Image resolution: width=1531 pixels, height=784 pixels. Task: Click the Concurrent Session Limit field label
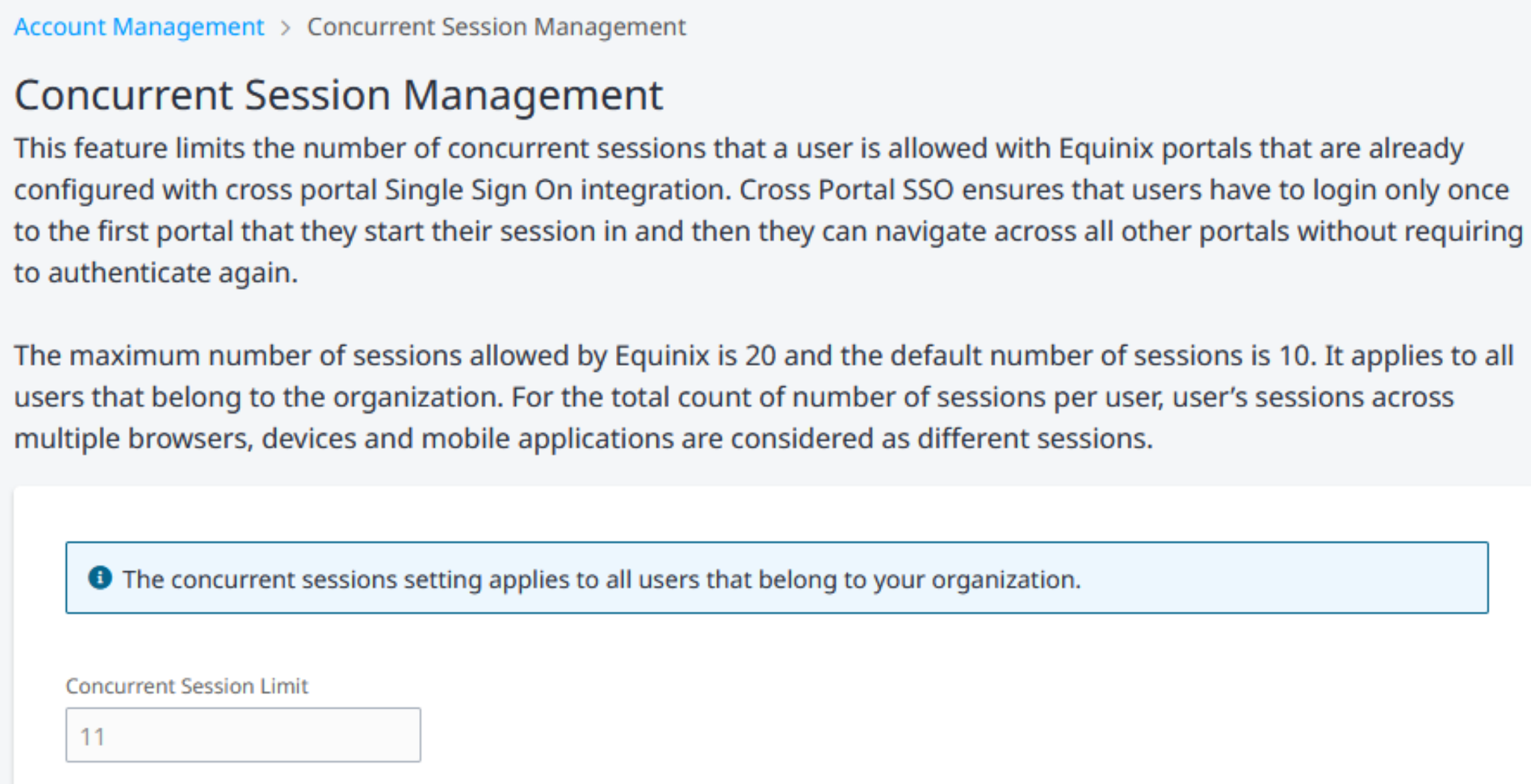click(187, 686)
